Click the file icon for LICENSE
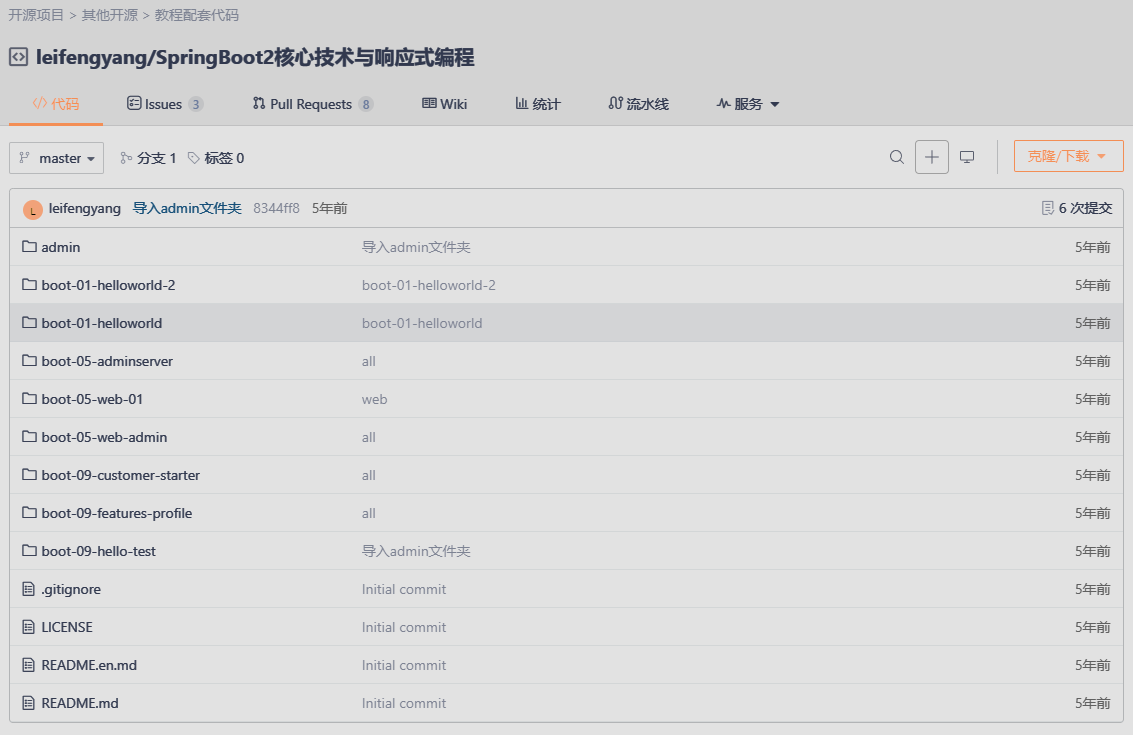The image size is (1133, 735). coord(28,627)
